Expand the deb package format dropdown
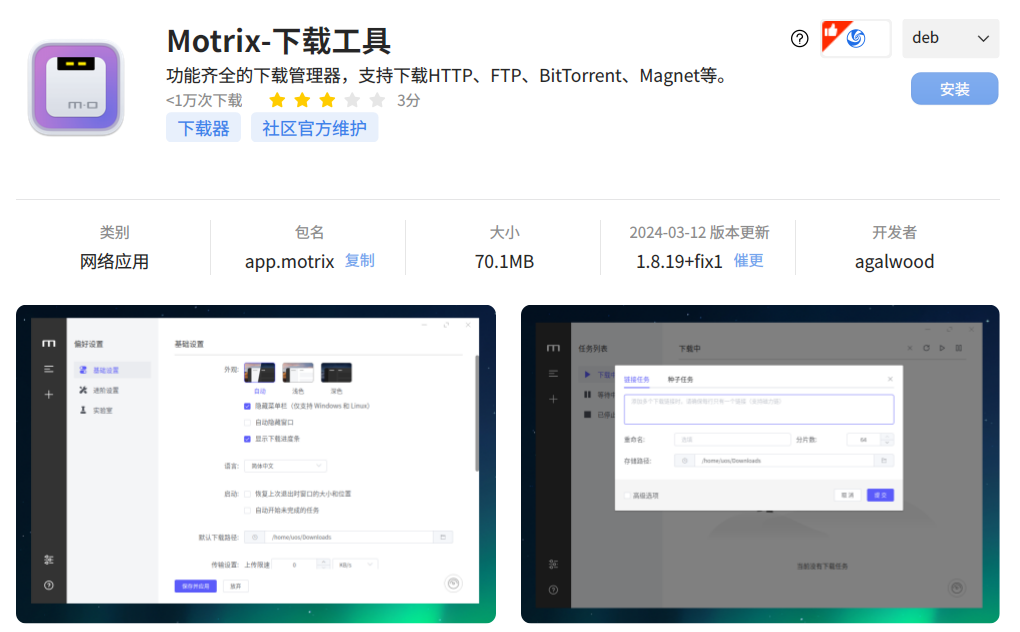Viewport: 1020px width, 632px height. [x=950, y=38]
